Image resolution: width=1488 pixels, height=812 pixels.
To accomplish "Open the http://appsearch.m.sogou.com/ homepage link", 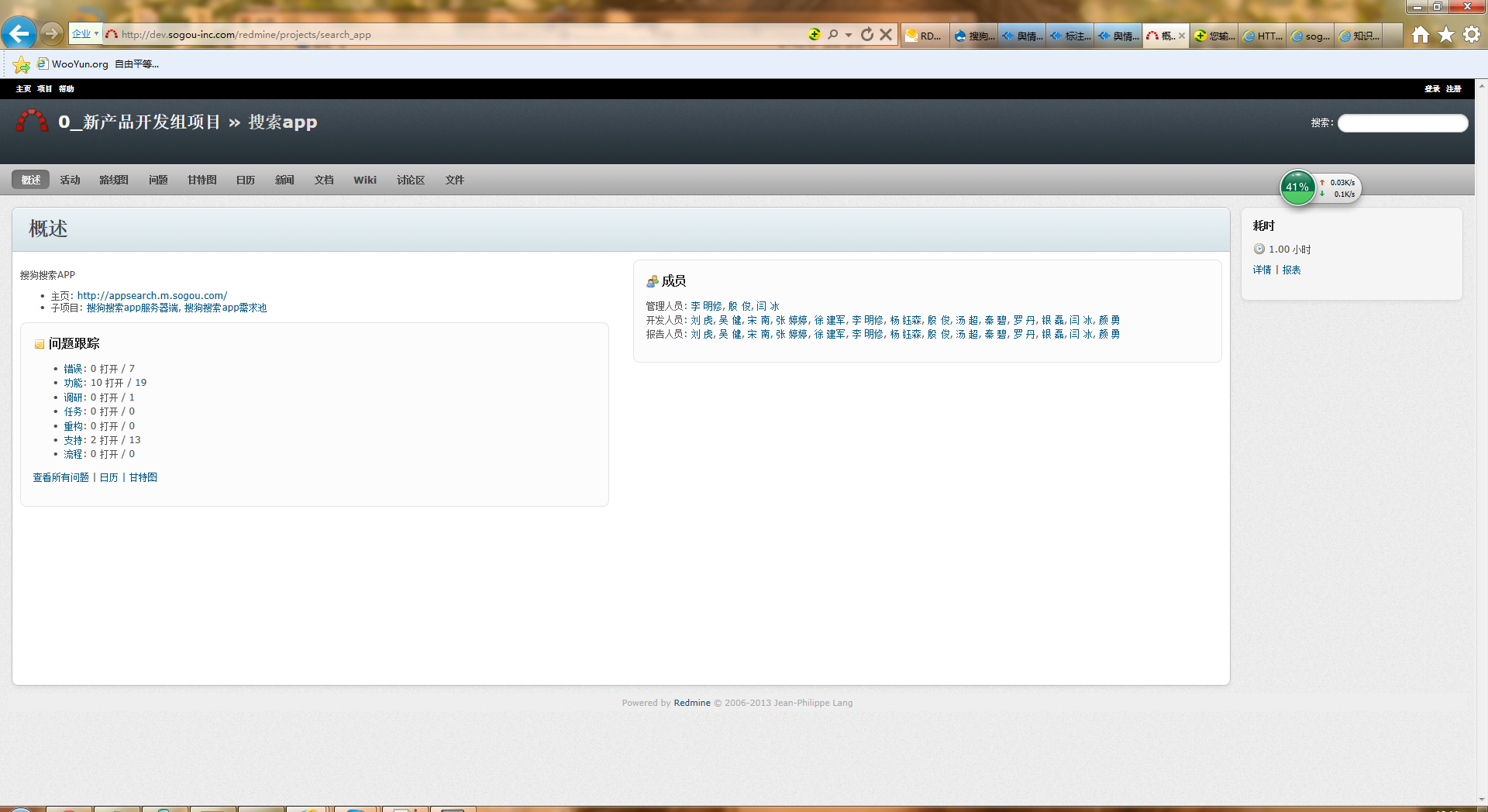I will click(152, 295).
